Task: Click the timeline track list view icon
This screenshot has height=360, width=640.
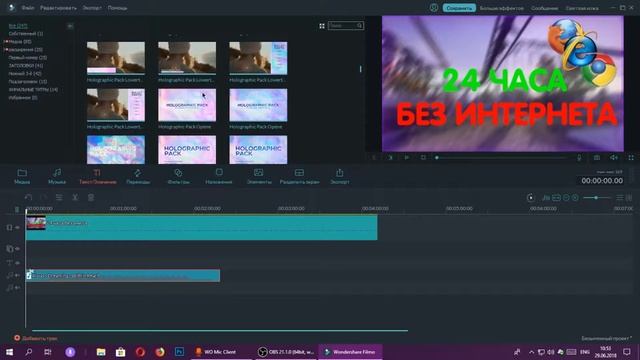Action: pos(620,198)
